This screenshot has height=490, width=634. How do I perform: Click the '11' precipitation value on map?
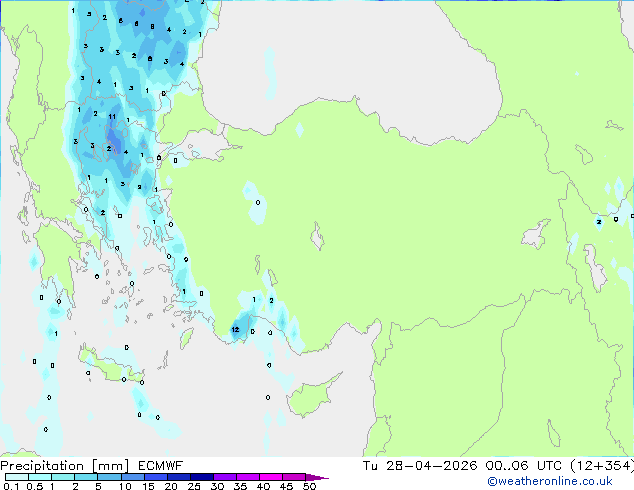(x=112, y=116)
